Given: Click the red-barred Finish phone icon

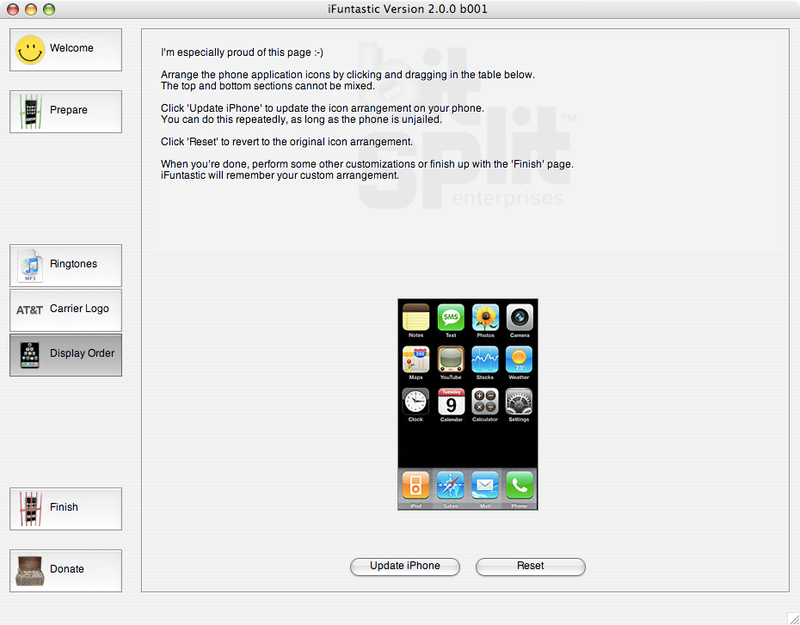Looking at the screenshot, I should [x=30, y=509].
